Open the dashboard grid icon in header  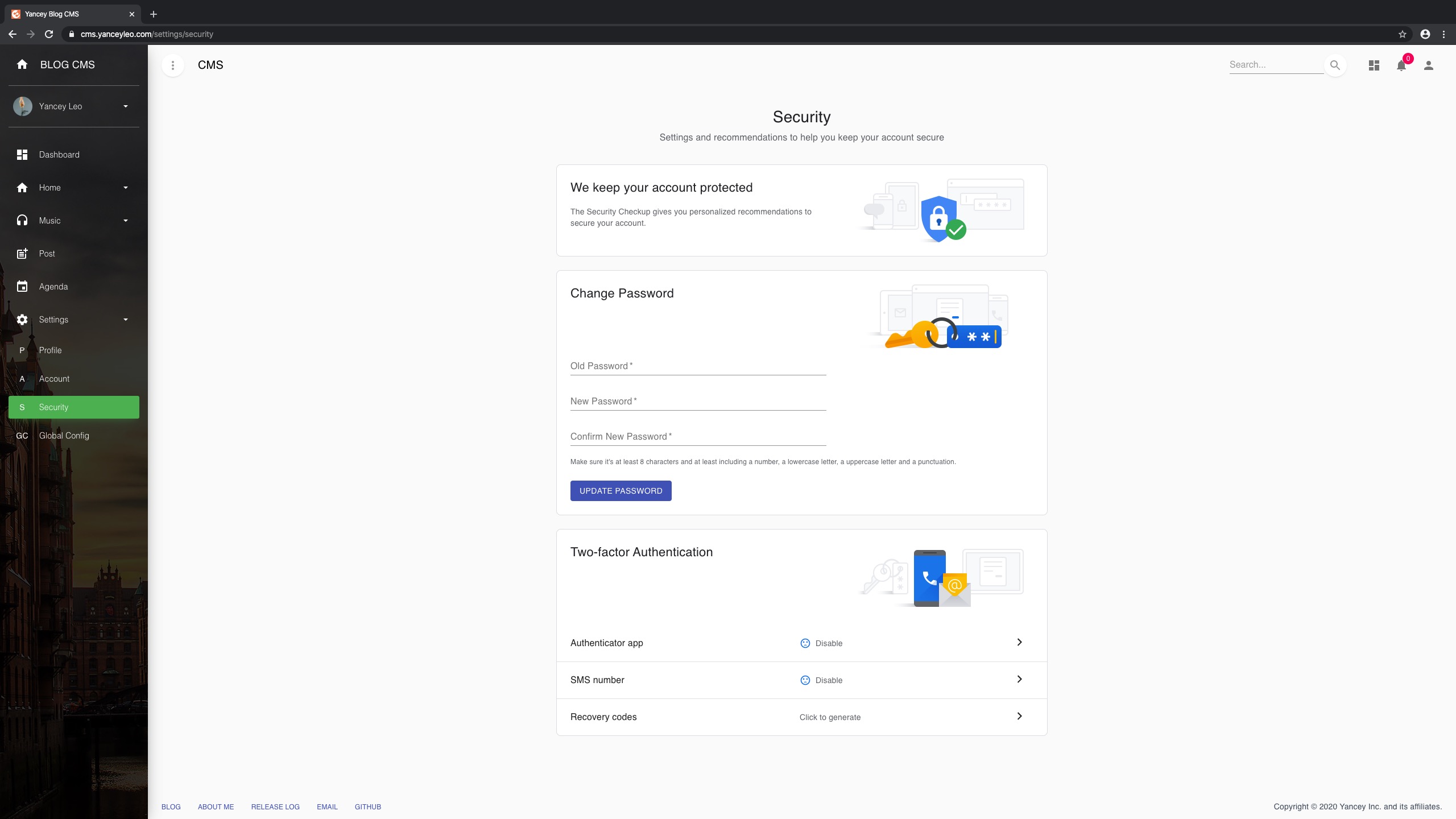point(1374,65)
